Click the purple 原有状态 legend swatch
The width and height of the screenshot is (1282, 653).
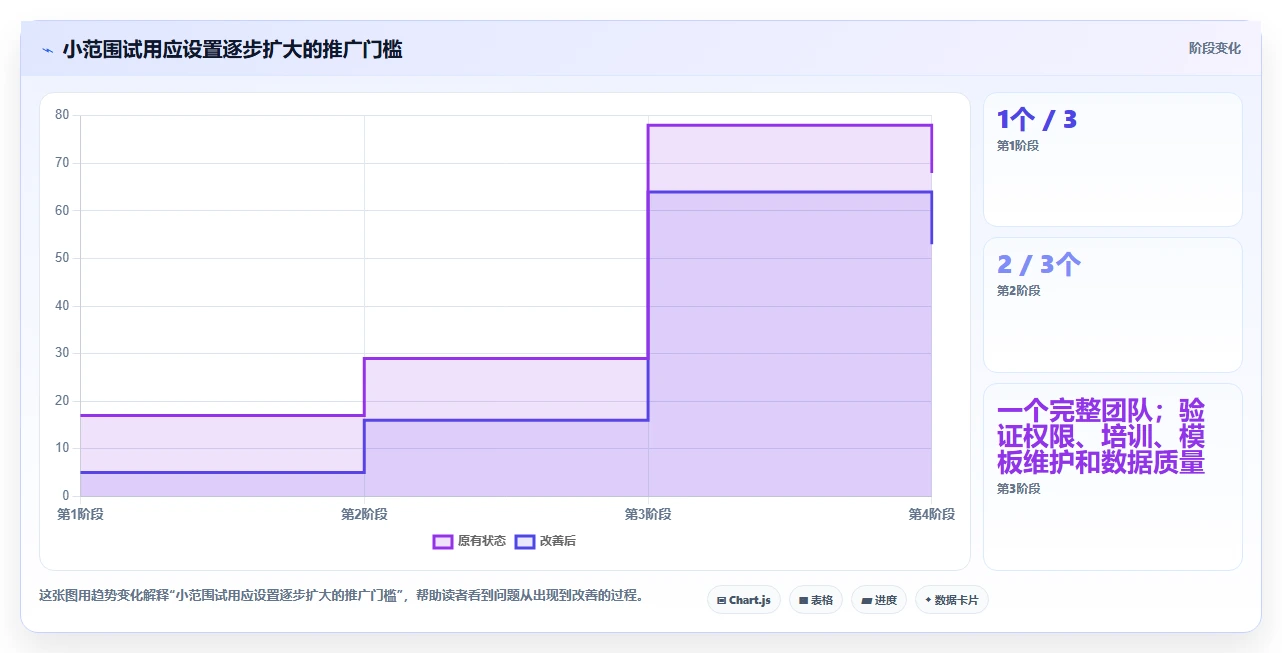pyautogui.click(x=443, y=541)
